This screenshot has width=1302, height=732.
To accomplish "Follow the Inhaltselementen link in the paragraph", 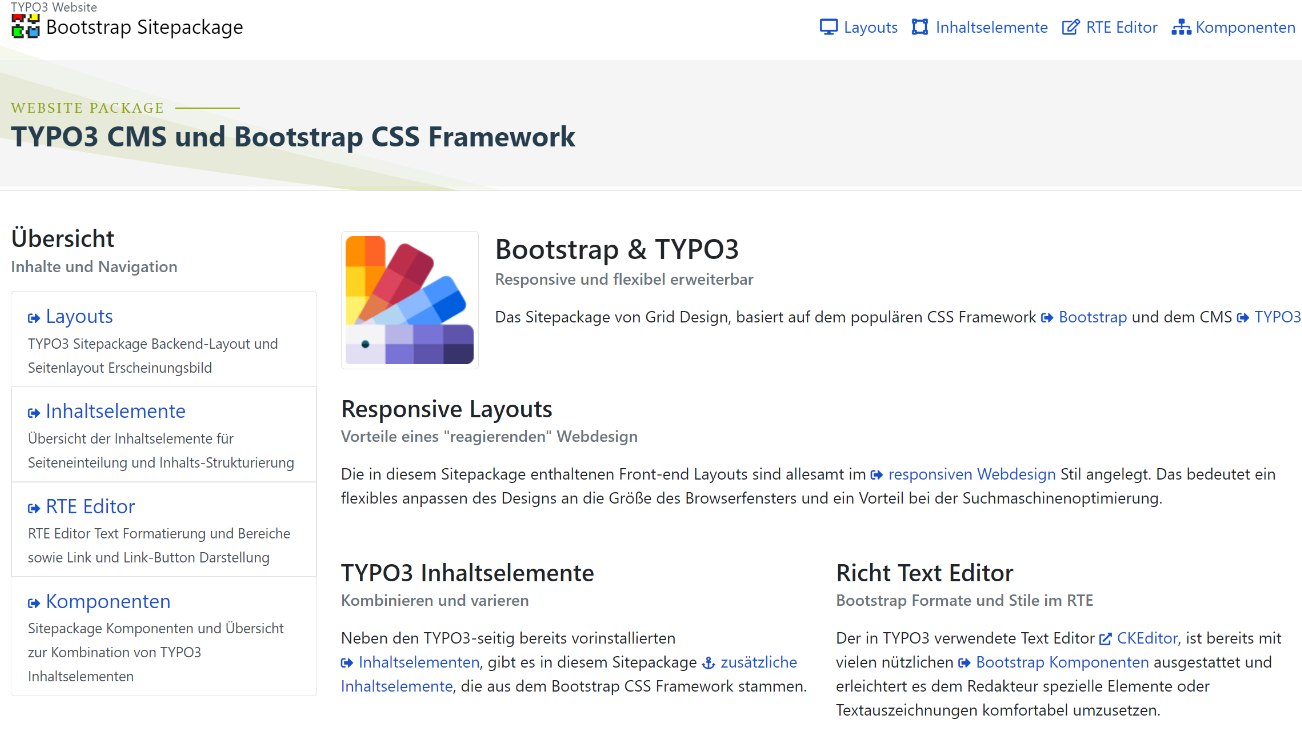I will (419, 662).
